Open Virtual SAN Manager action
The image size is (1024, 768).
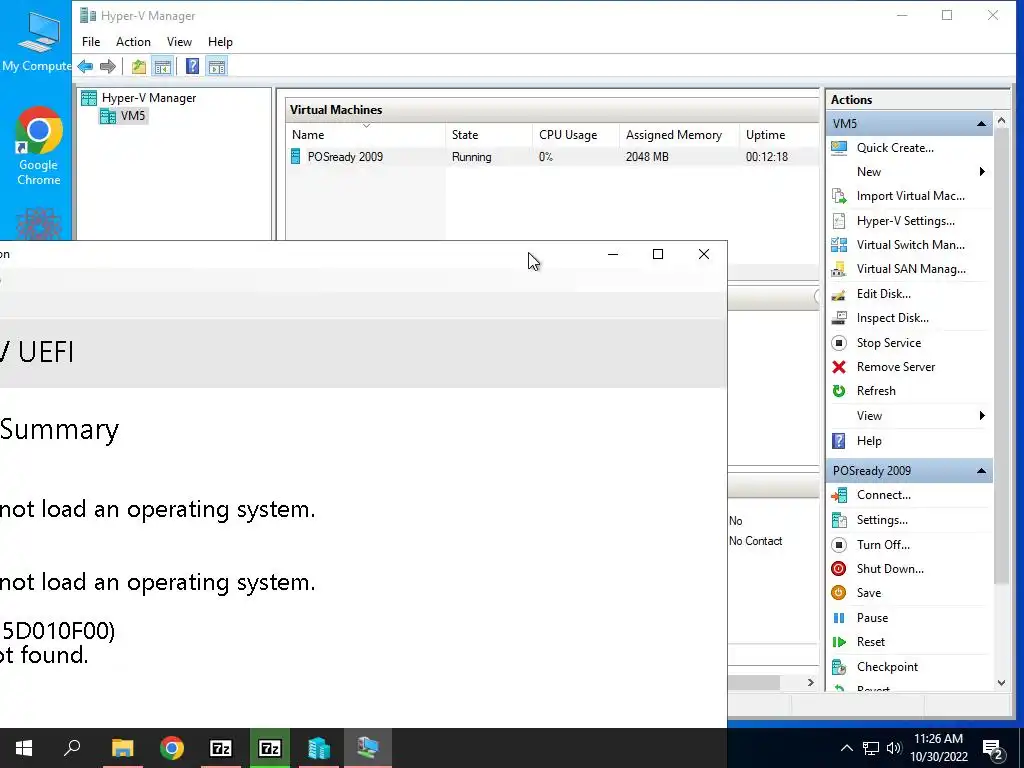click(x=911, y=269)
